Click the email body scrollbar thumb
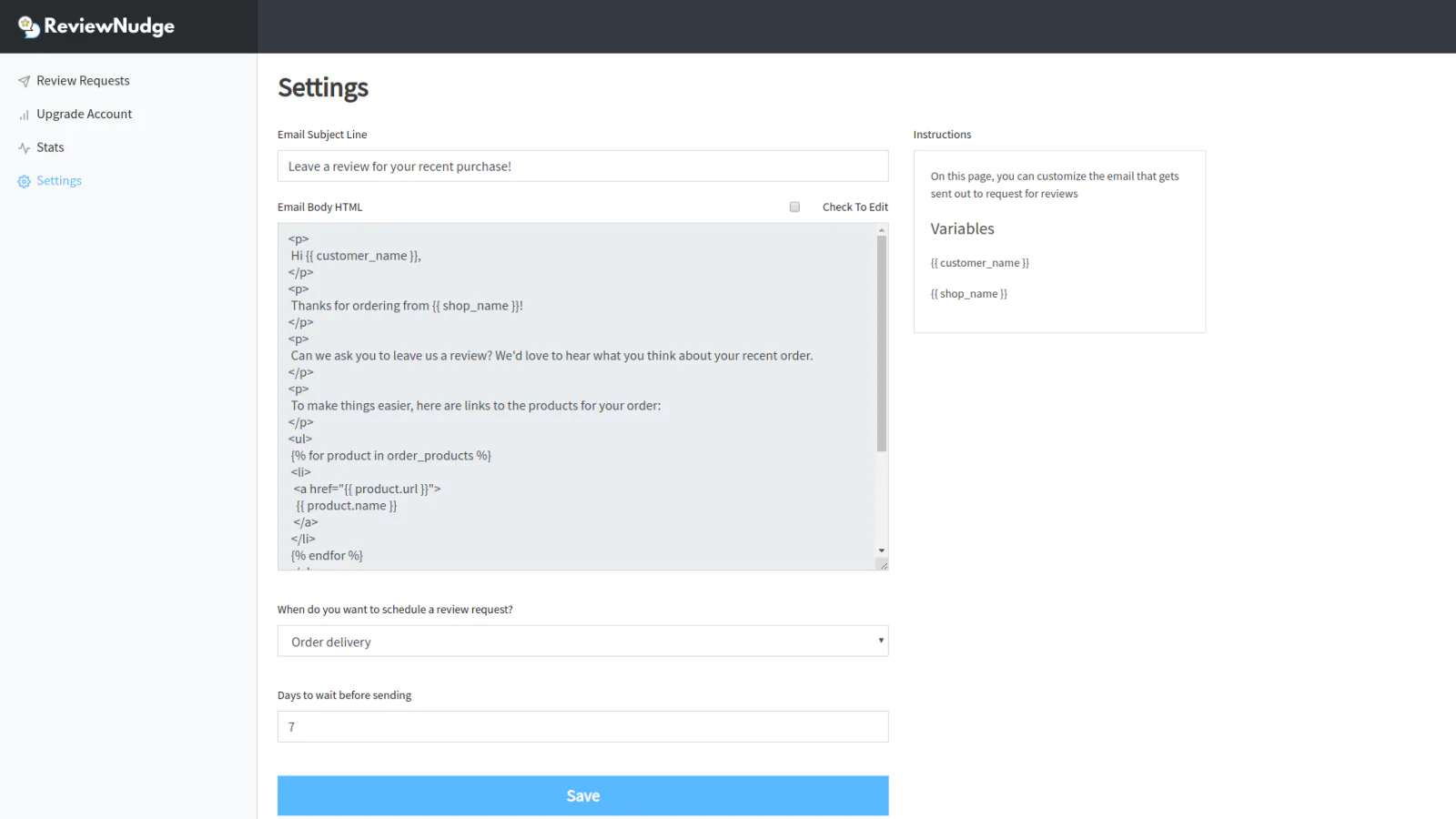This screenshot has width=1456, height=819. [881, 343]
